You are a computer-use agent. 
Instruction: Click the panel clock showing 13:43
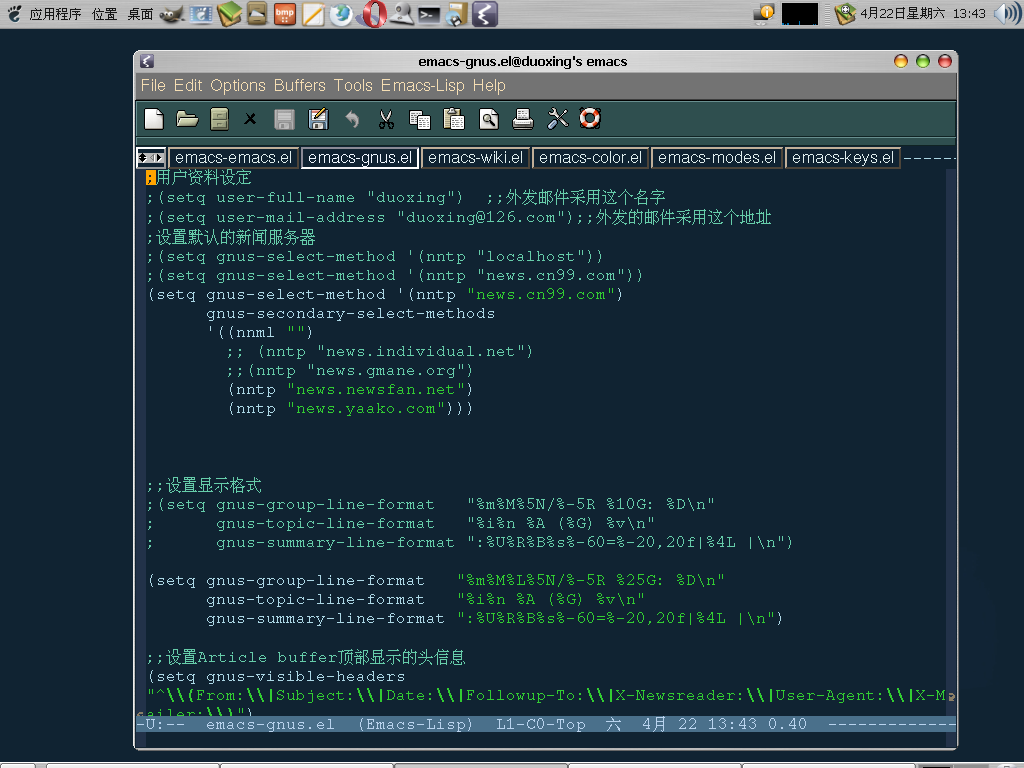922,14
